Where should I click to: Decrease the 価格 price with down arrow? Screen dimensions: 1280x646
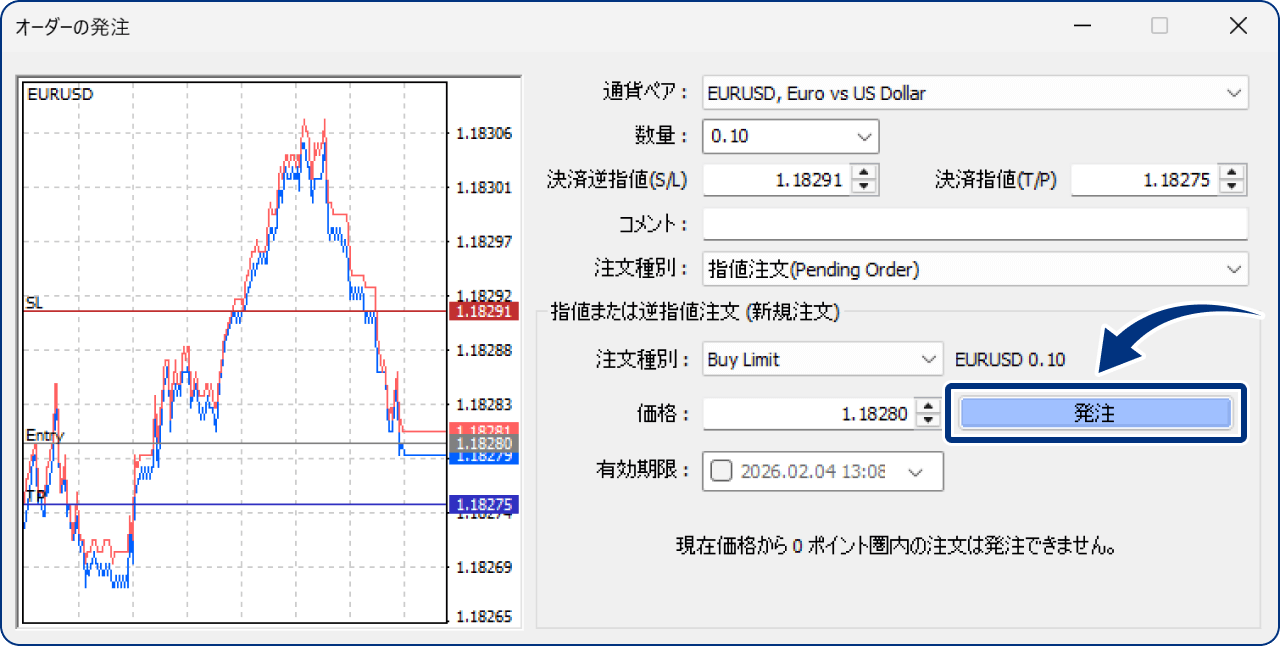(930, 419)
